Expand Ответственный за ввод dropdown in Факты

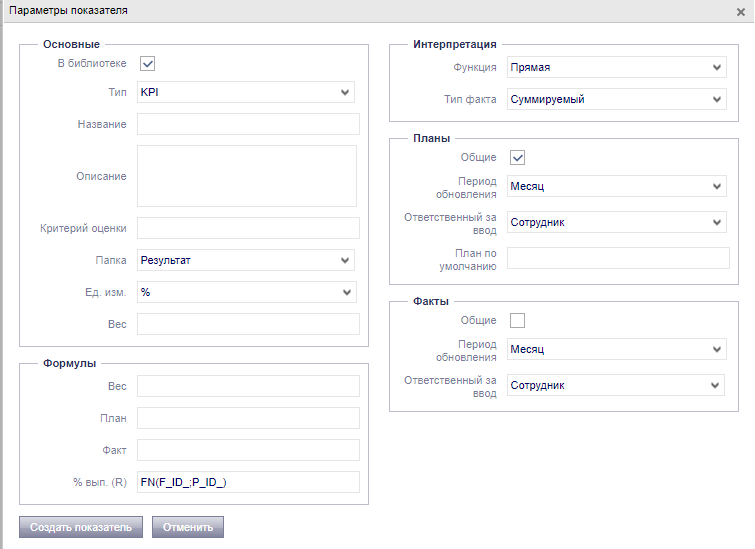tap(615, 385)
